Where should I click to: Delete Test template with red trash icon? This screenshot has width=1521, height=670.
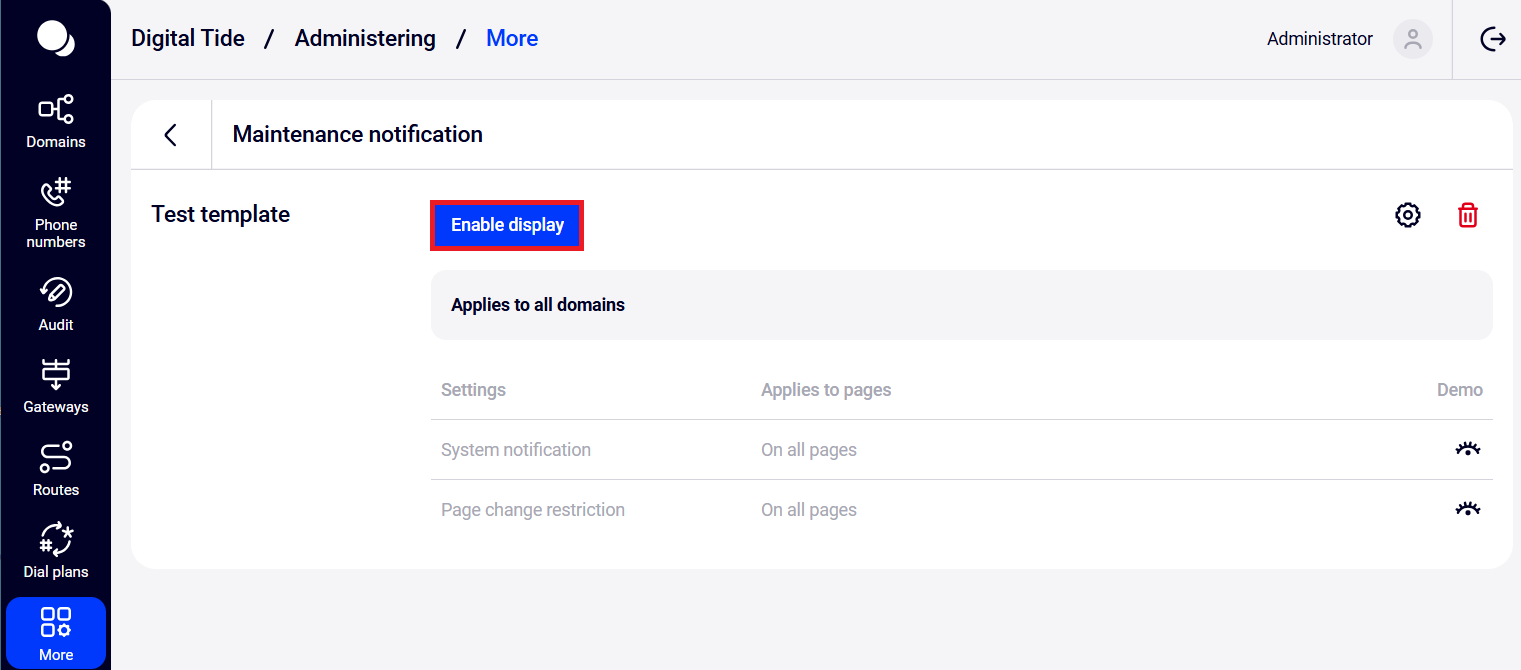coord(1467,215)
